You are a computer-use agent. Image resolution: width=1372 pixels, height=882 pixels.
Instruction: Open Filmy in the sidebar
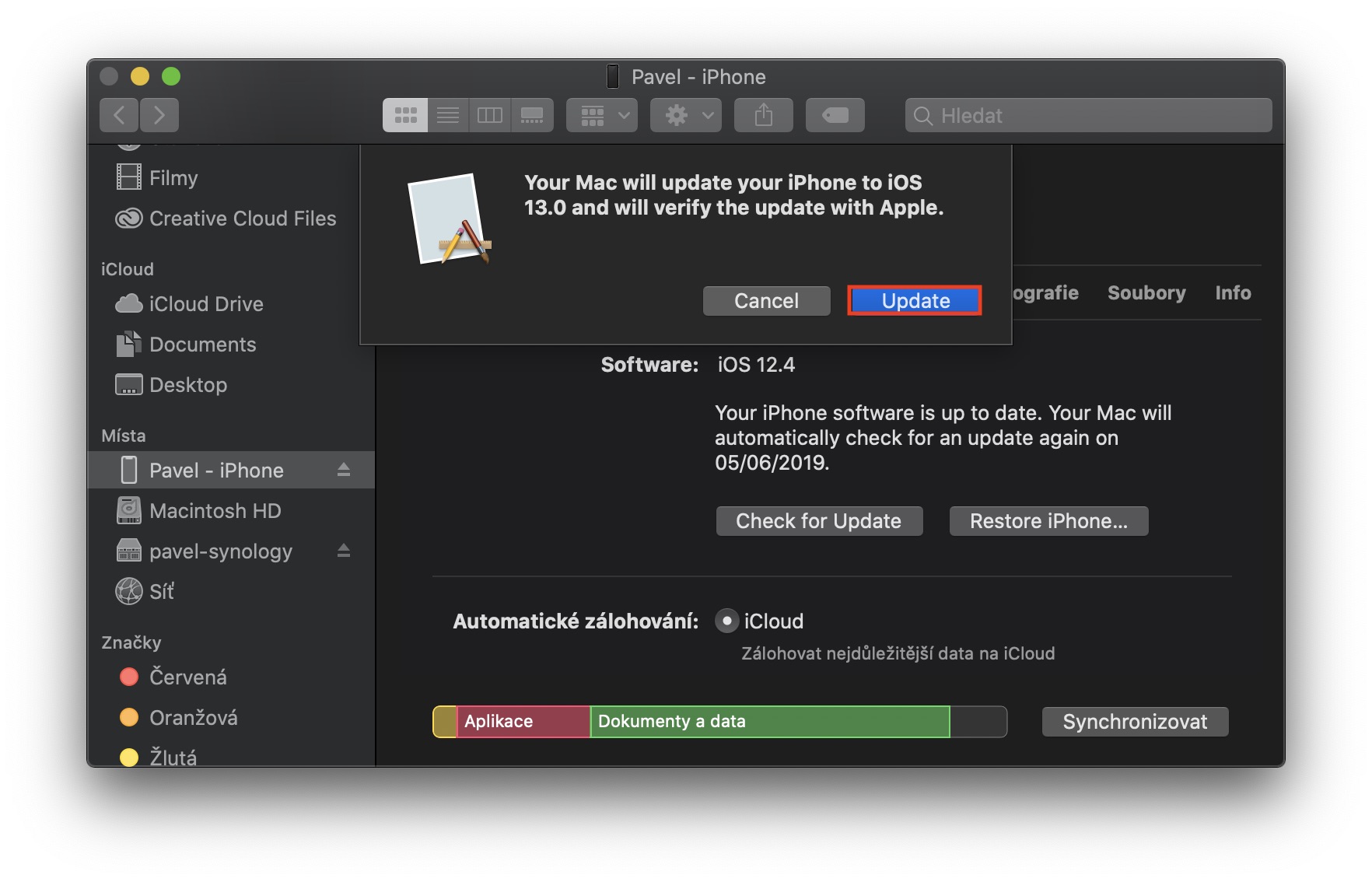pyautogui.click(x=232, y=178)
